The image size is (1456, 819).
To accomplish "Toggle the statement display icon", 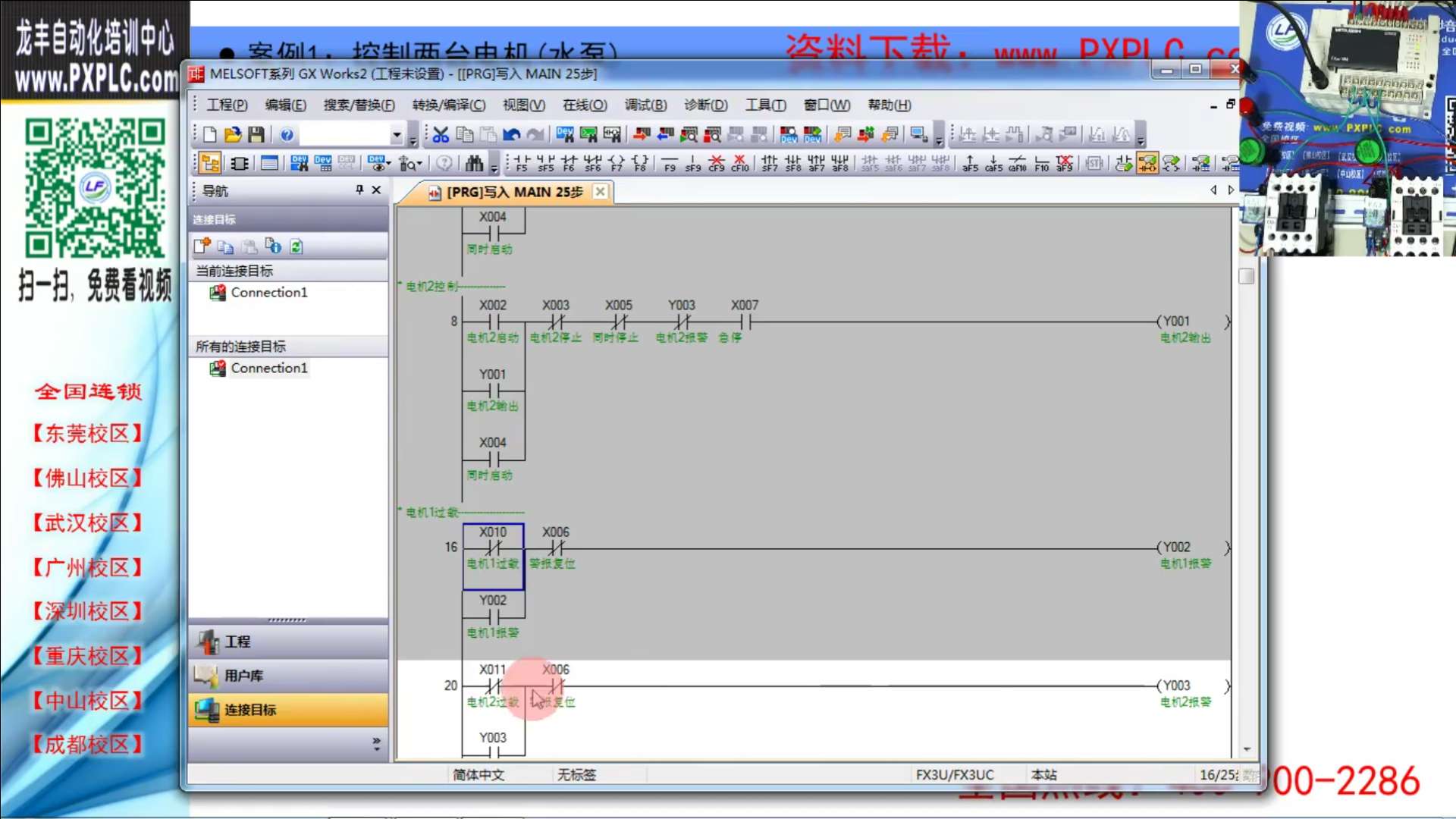I will [1171, 163].
